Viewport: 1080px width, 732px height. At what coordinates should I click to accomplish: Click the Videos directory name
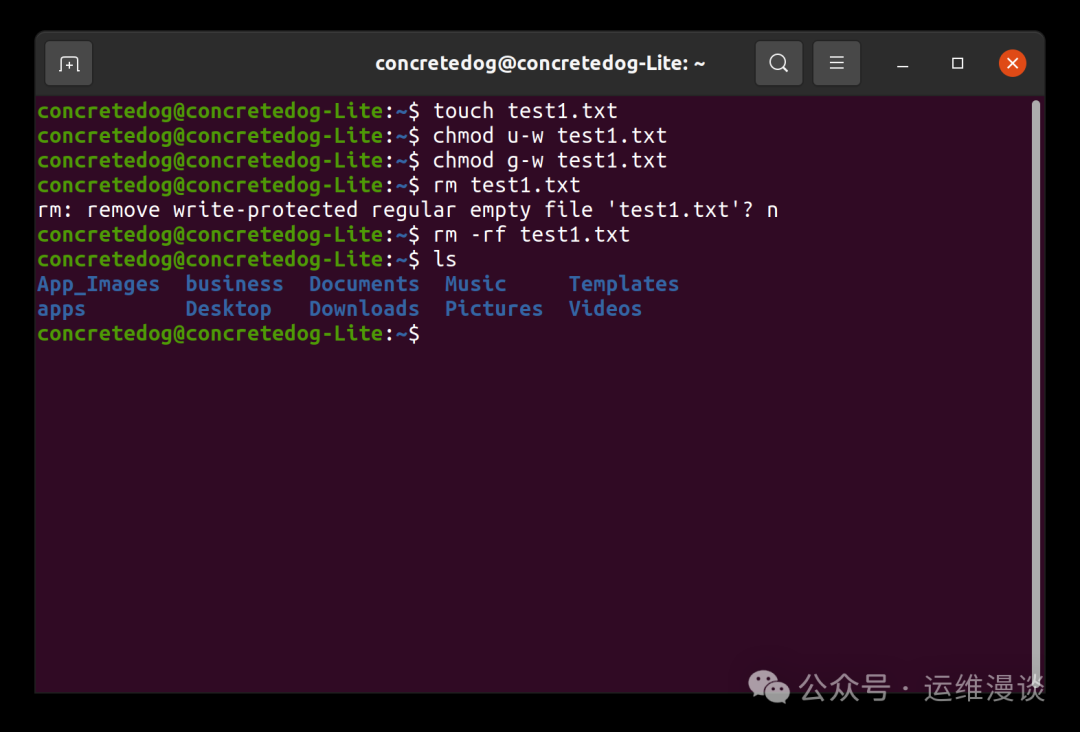605,309
